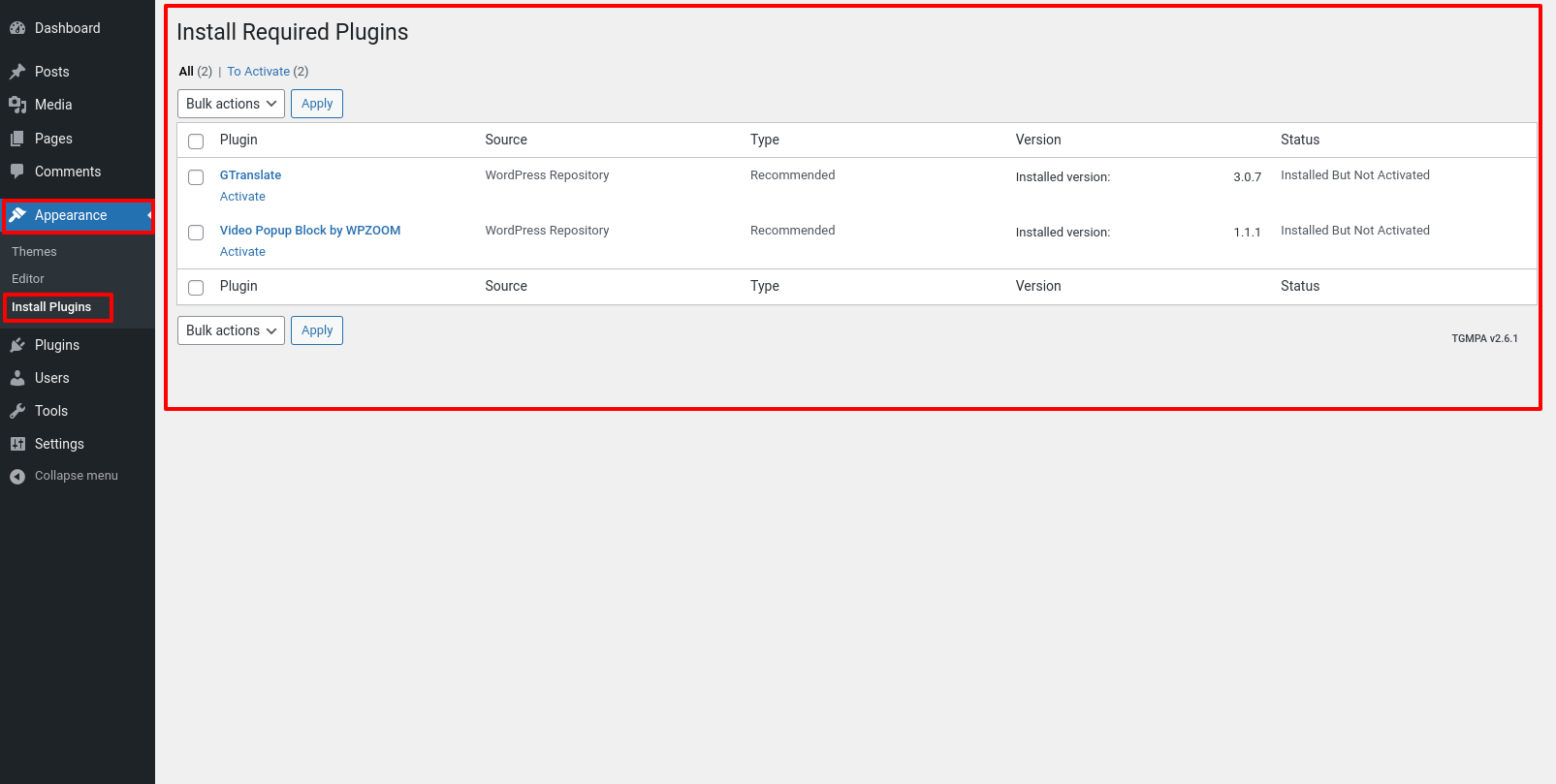
Task: Open the top Bulk actions dropdown
Action: pos(231,104)
